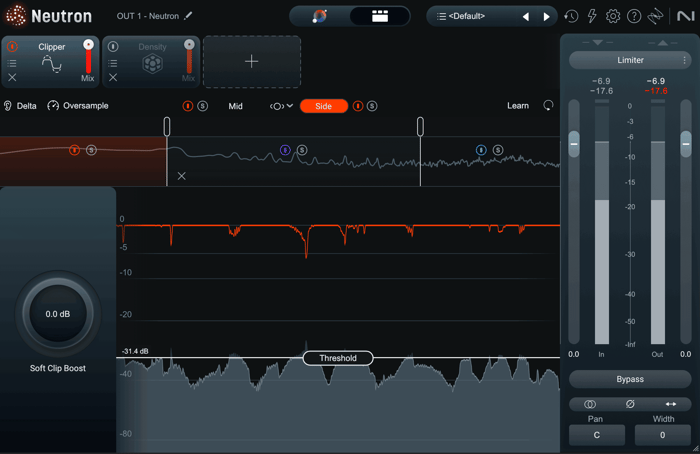Go to the next preset
Image resolution: width=700 pixels, height=454 pixels.
[x=546, y=17]
